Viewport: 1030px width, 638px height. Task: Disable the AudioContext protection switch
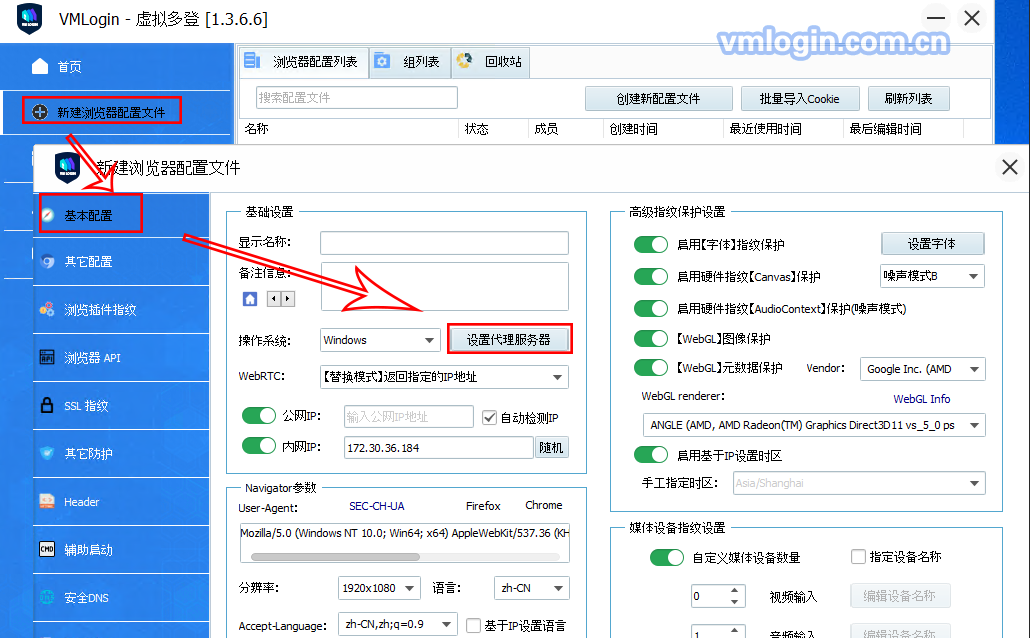(651, 308)
